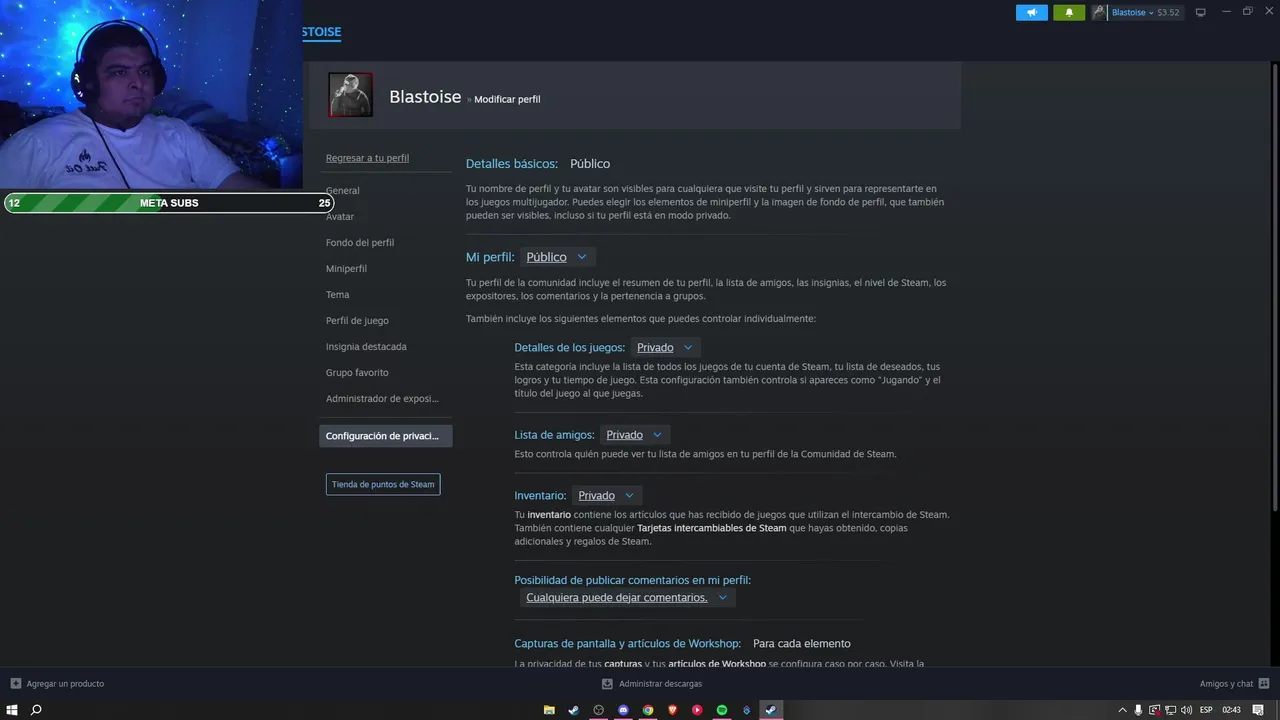Click the bold capturas link

tap(623, 664)
